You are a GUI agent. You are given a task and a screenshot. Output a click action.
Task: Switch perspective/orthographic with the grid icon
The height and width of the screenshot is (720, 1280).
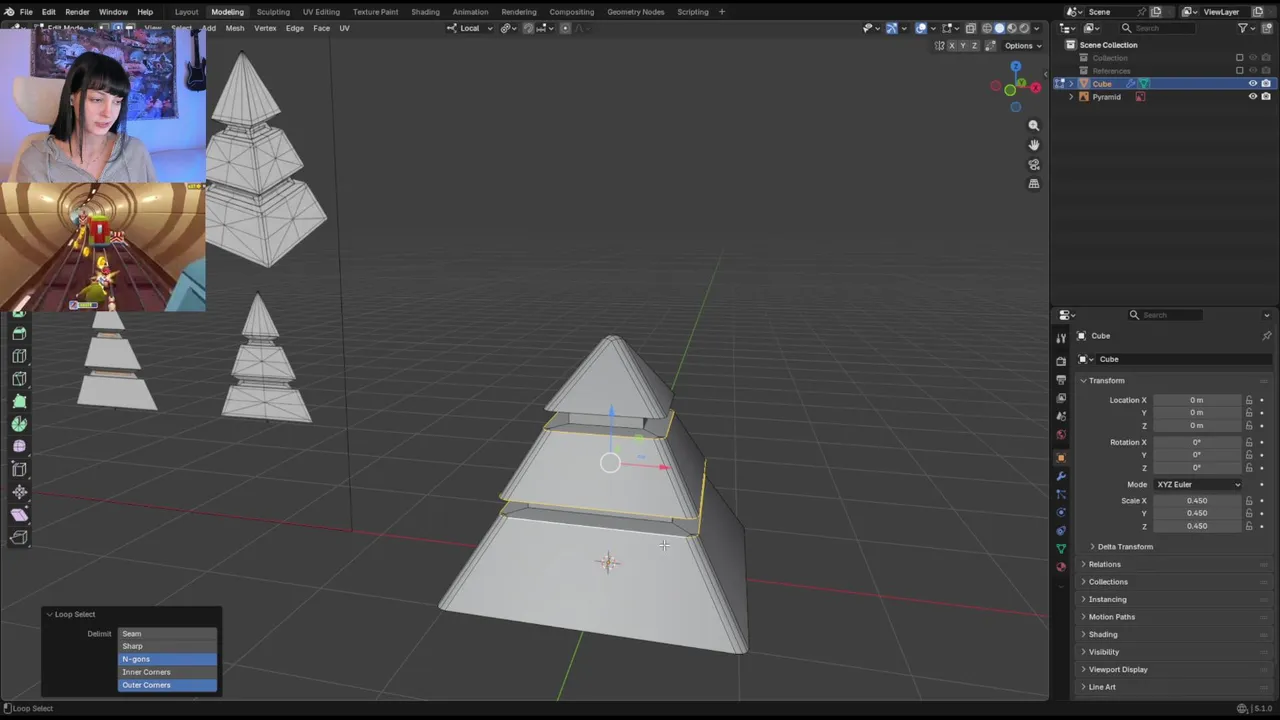coord(1033,183)
